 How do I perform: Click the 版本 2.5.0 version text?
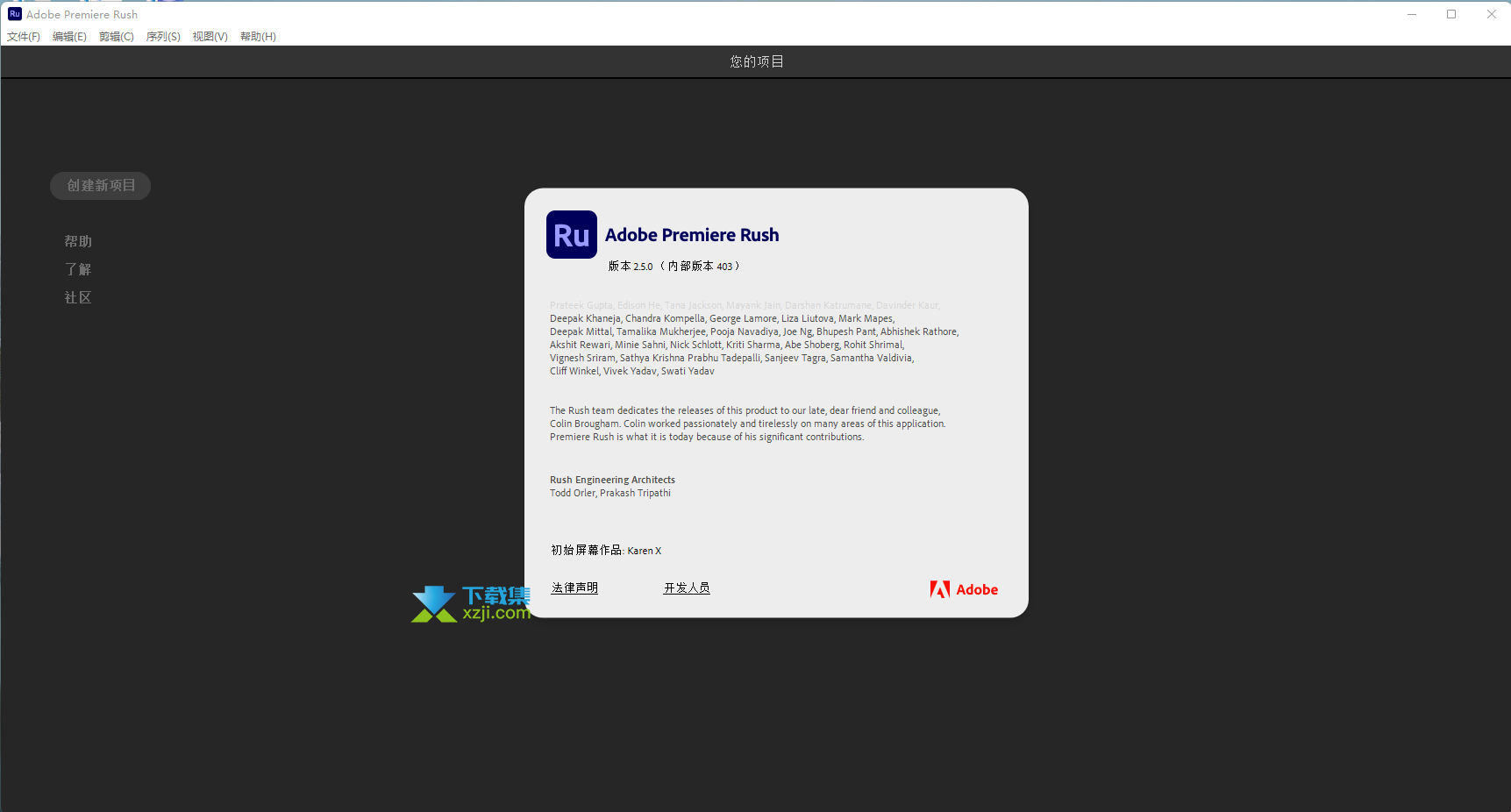click(674, 266)
